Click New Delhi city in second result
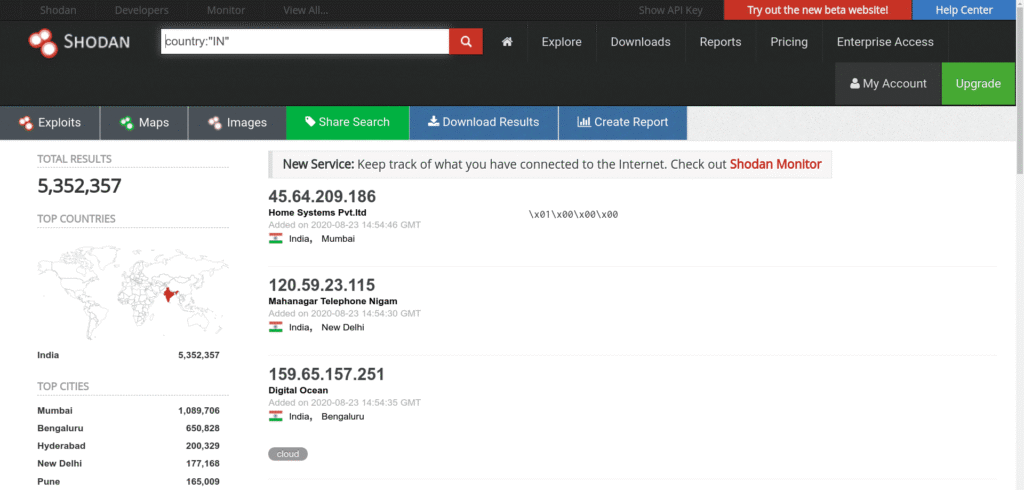 [343, 327]
